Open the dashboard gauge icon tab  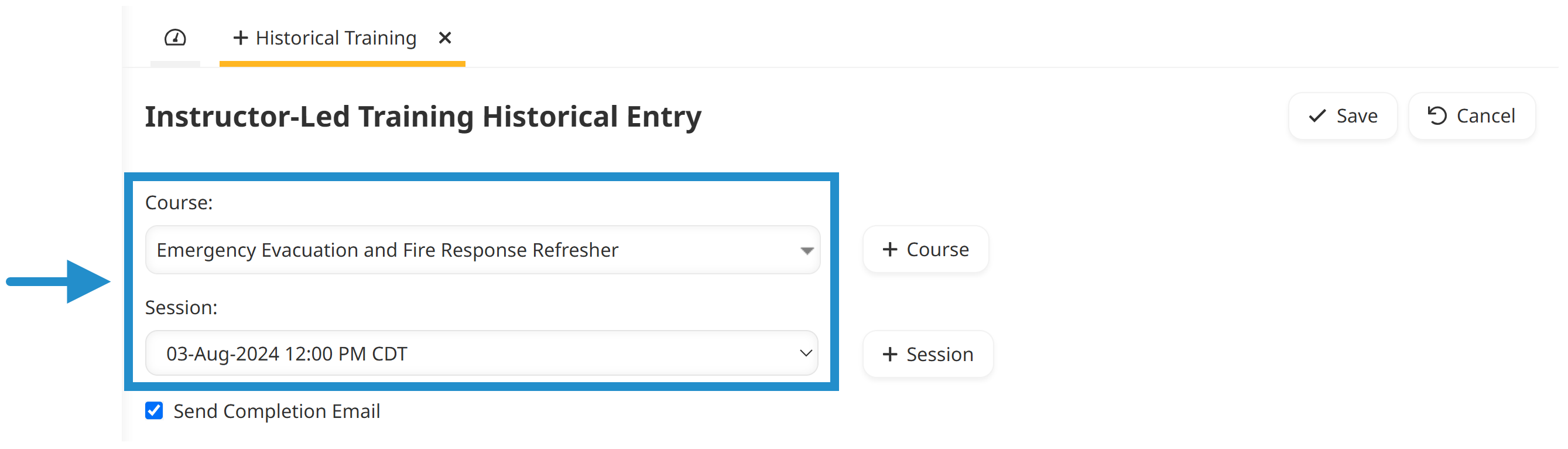(175, 38)
